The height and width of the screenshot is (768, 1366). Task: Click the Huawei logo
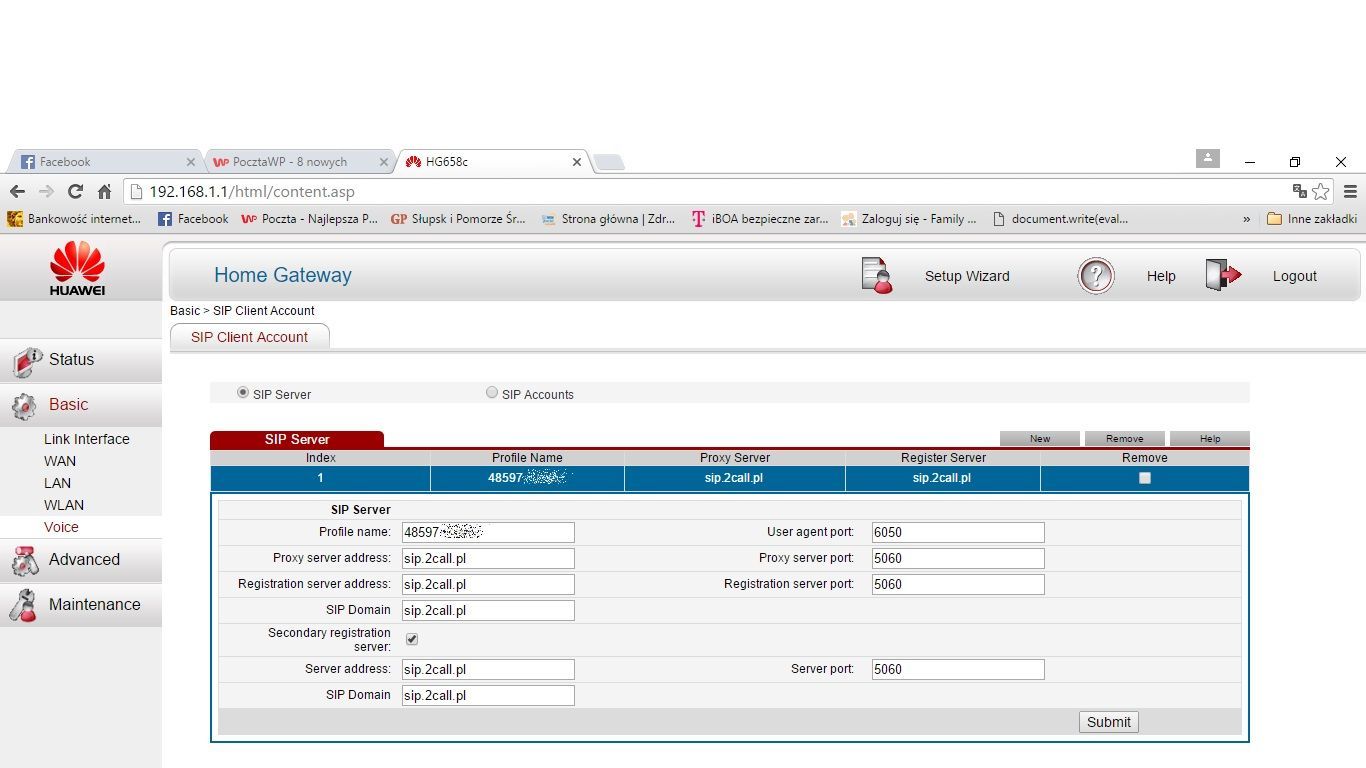77,268
